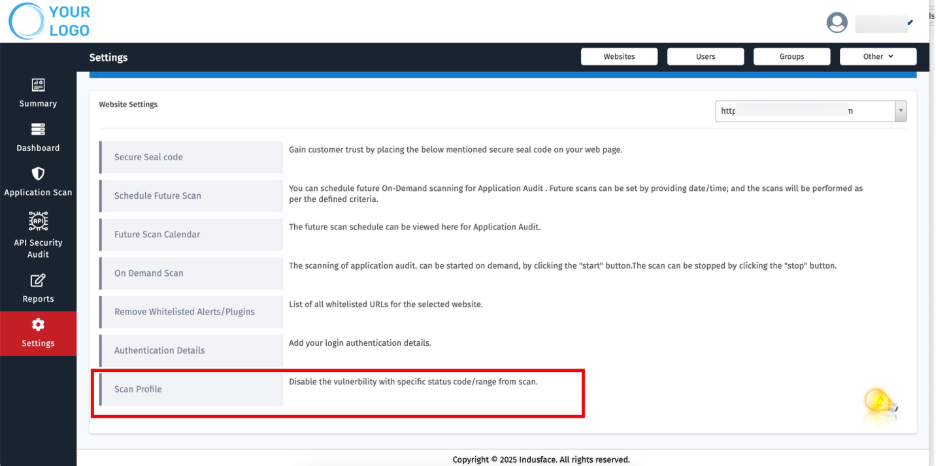The width and height of the screenshot is (936, 466).
Task: Open the Future Scan Calendar setting
Action: pos(191,234)
